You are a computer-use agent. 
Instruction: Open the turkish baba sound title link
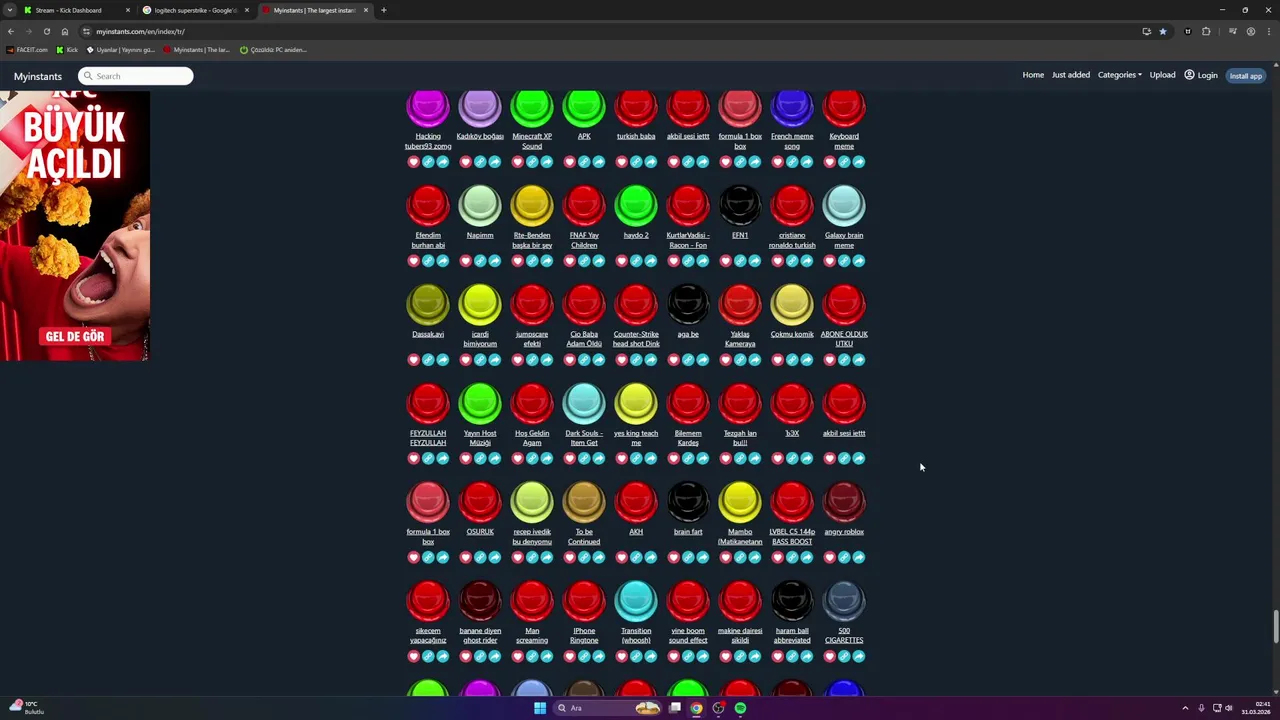(x=636, y=136)
